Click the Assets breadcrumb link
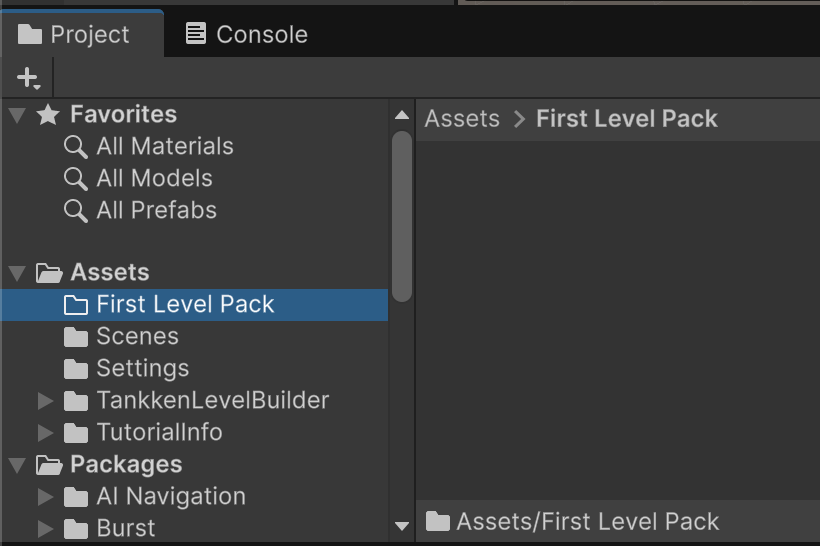Screen dimensions: 820x546 462,119
